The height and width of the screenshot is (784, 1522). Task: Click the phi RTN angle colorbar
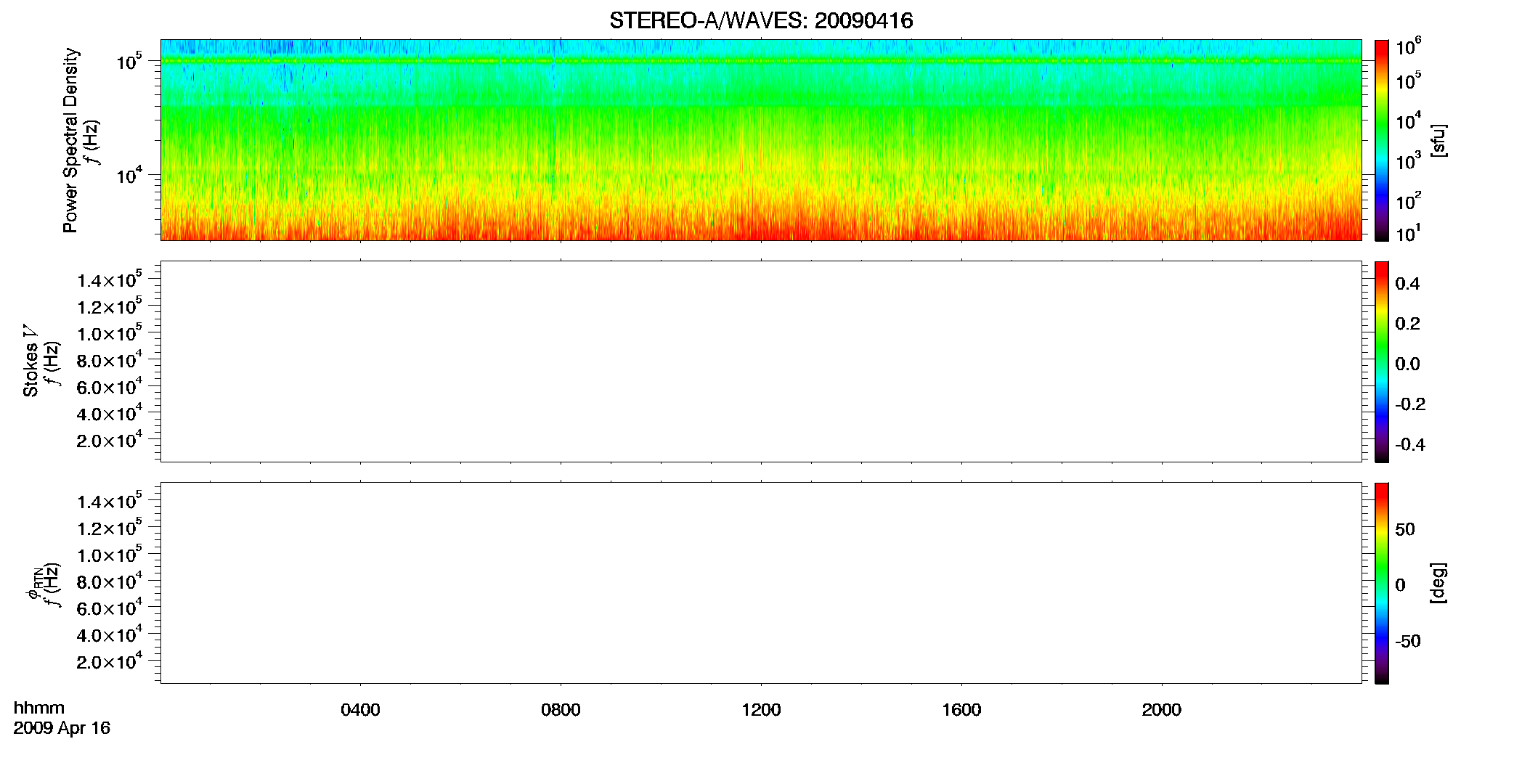click(x=1381, y=583)
